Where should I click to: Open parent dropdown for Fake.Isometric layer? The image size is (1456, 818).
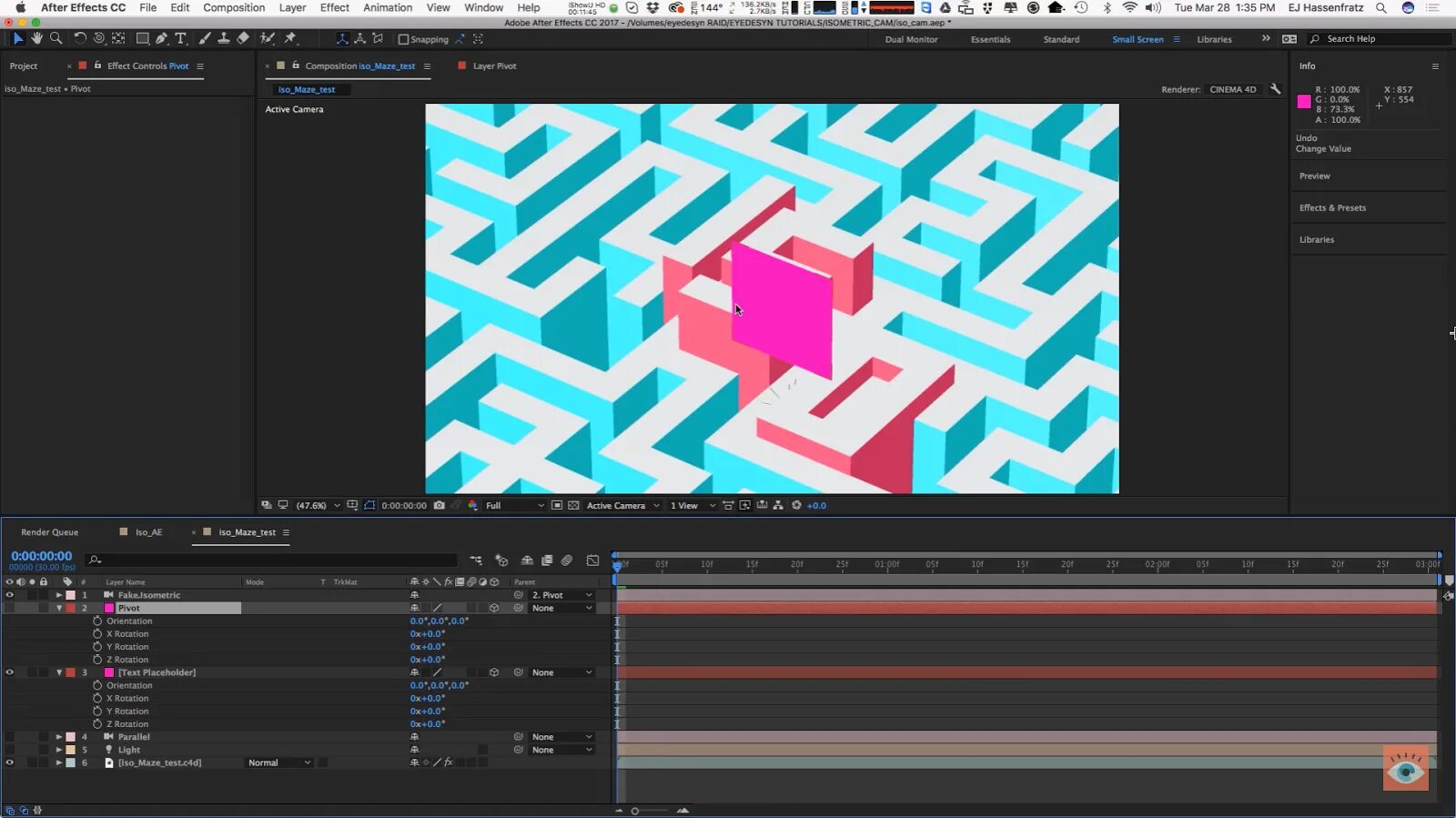tap(562, 595)
